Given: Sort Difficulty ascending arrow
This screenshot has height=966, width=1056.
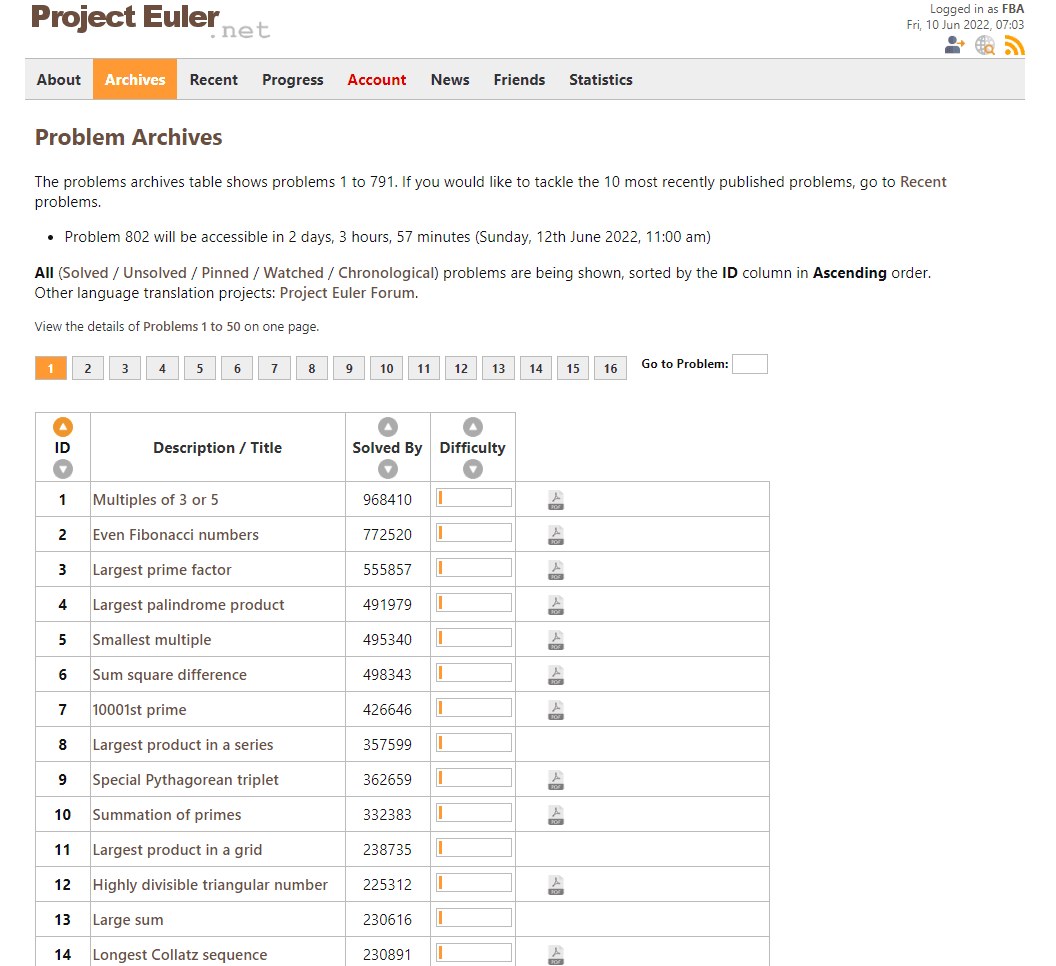Looking at the screenshot, I should coord(473,427).
